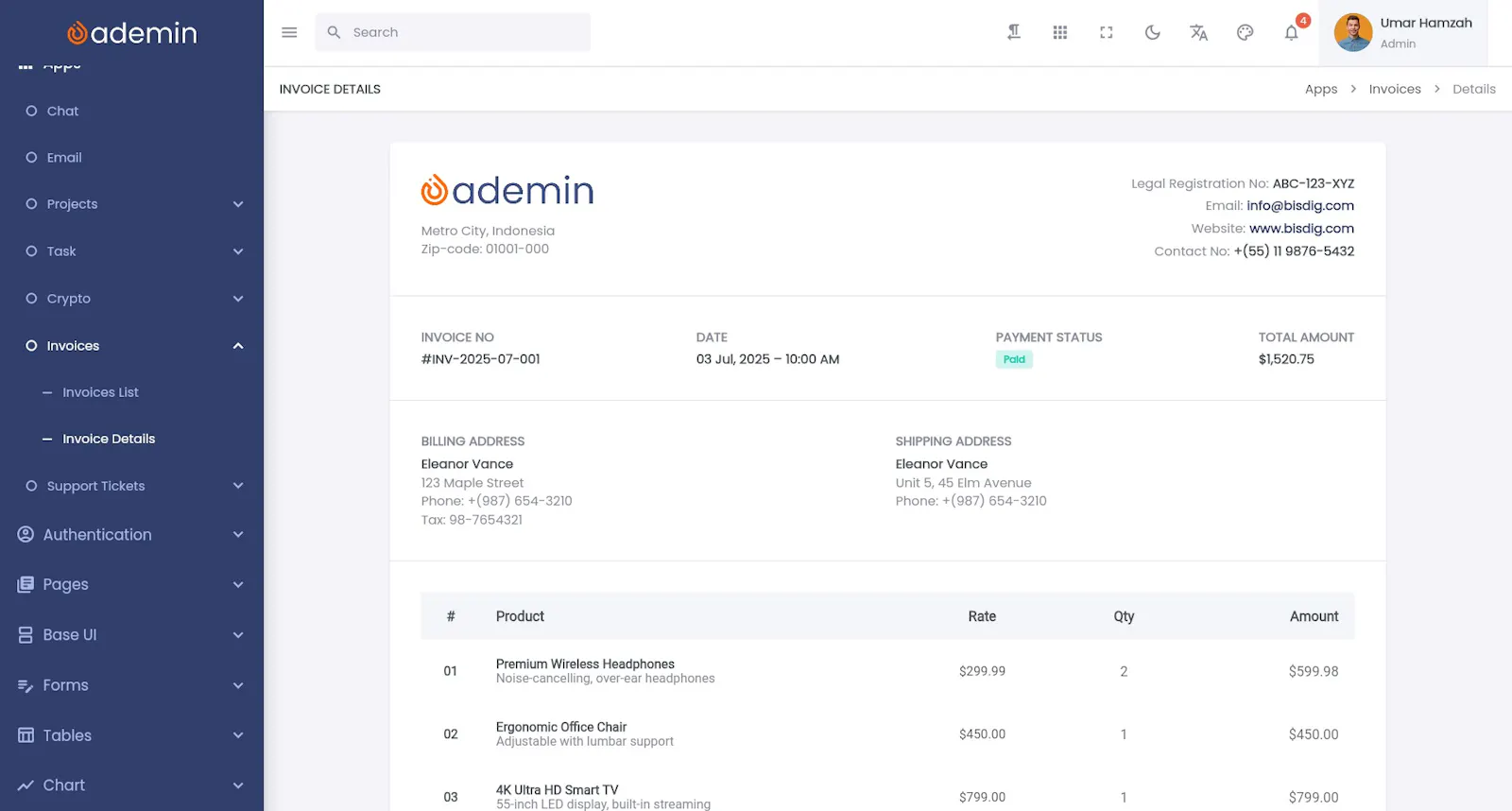Viewport: 1512px width, 811px height.
Task: Click the Crypto circle bullet icon
Action: point(31,299)
